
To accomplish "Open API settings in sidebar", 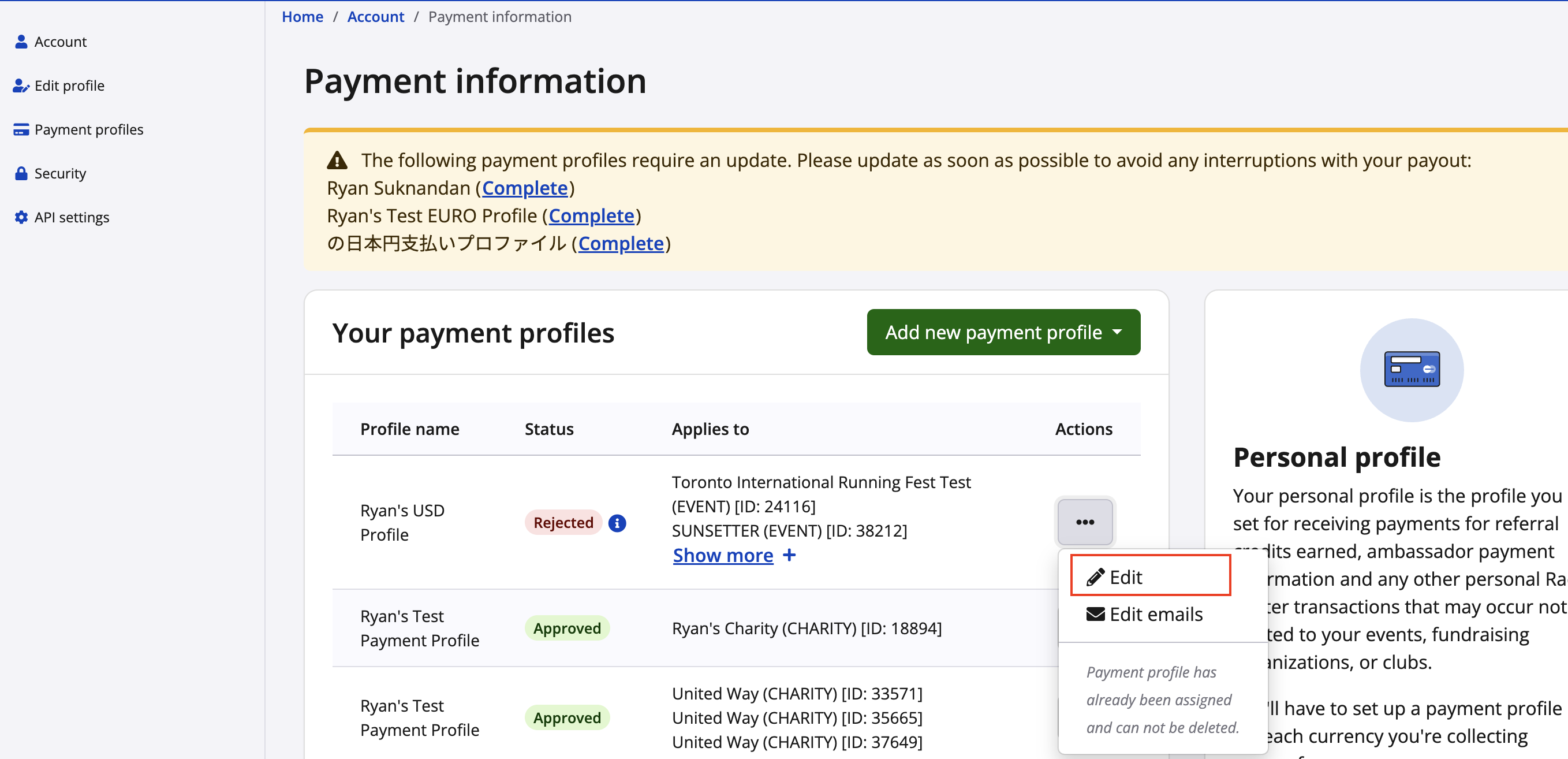I will 71,217.
